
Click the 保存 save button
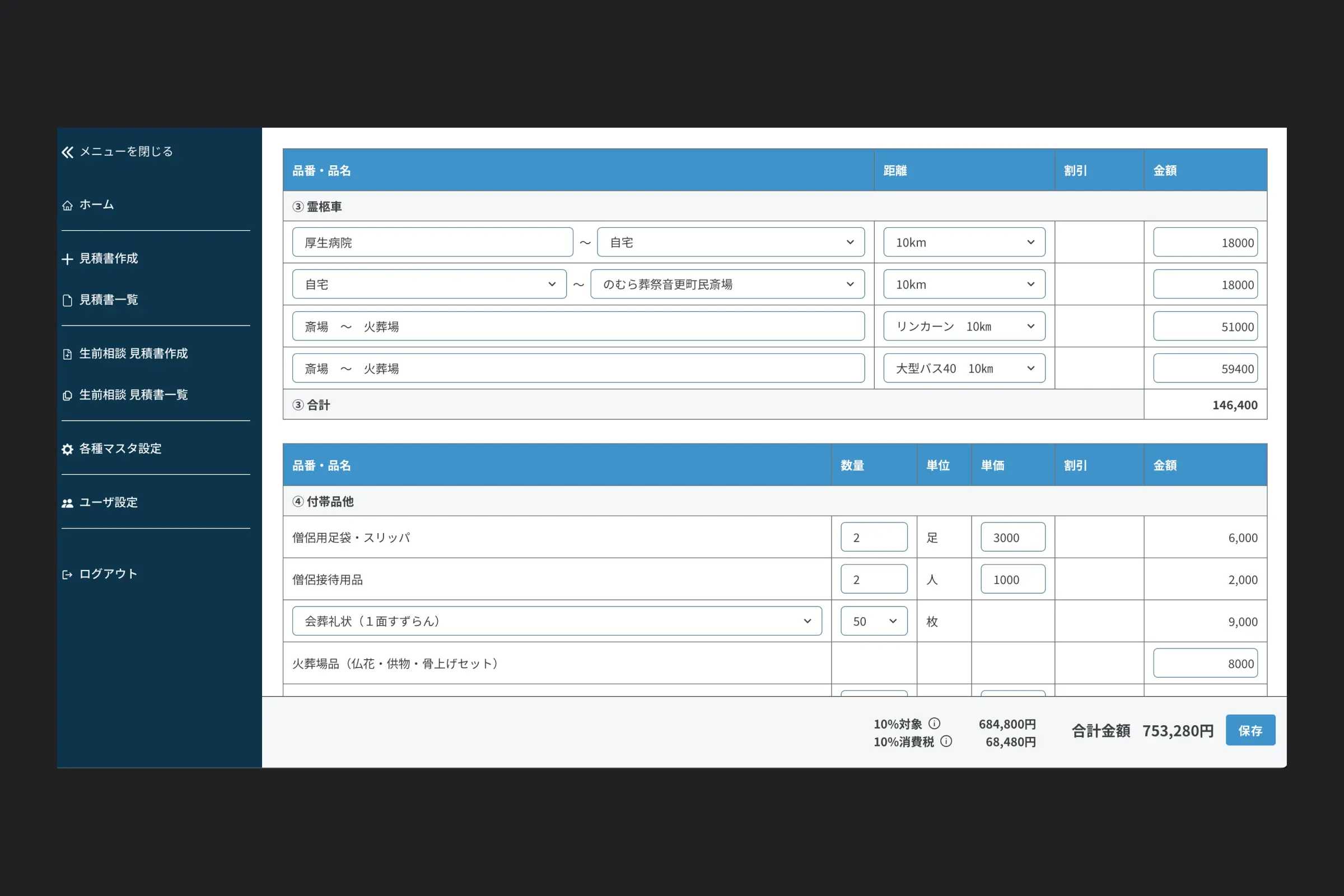click(1250, 730)
